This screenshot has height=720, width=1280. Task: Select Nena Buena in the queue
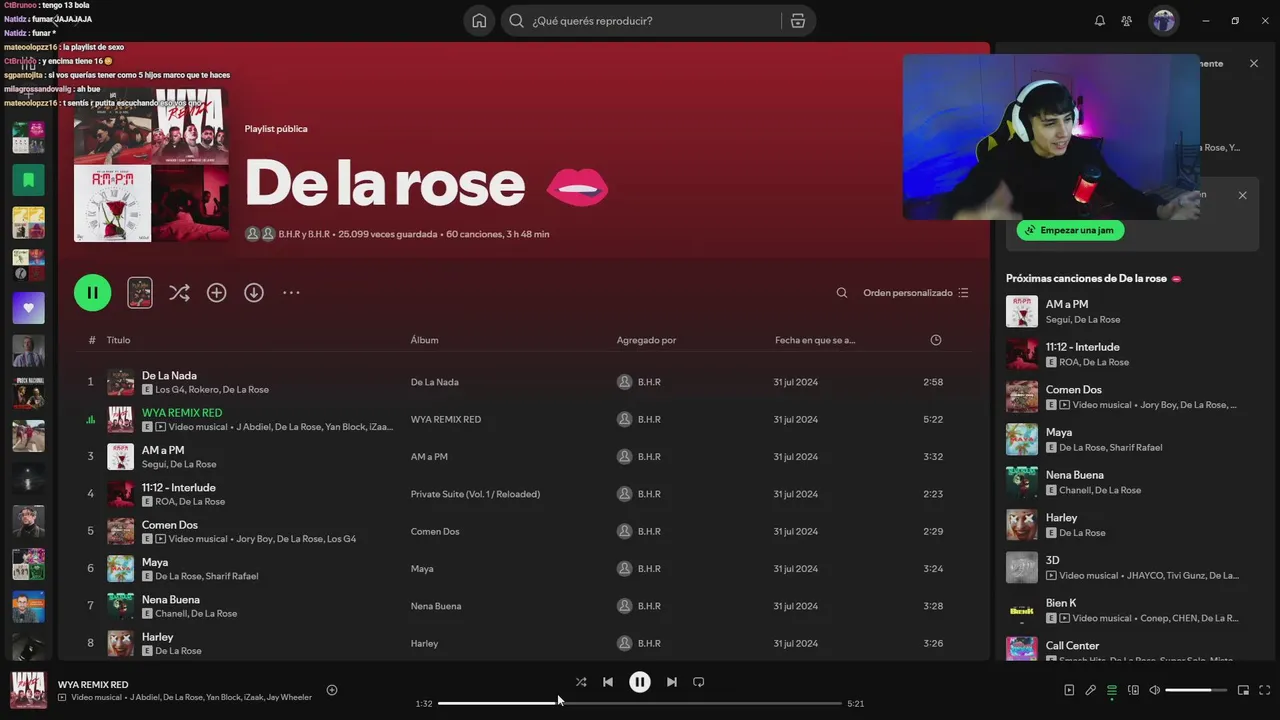click(1132, 482)
